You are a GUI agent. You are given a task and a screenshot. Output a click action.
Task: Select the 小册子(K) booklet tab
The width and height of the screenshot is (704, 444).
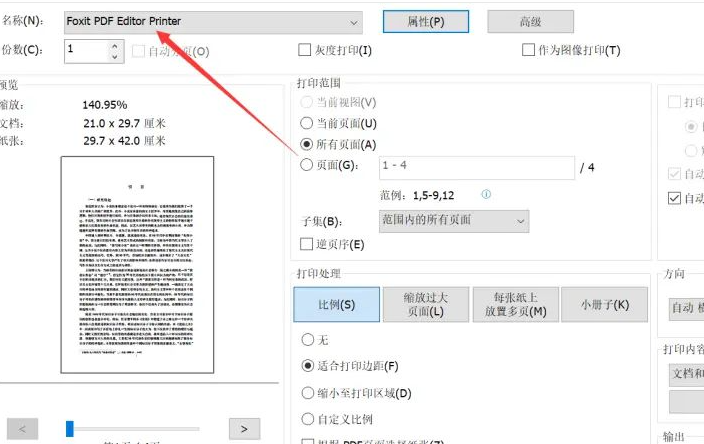point(605,304)
